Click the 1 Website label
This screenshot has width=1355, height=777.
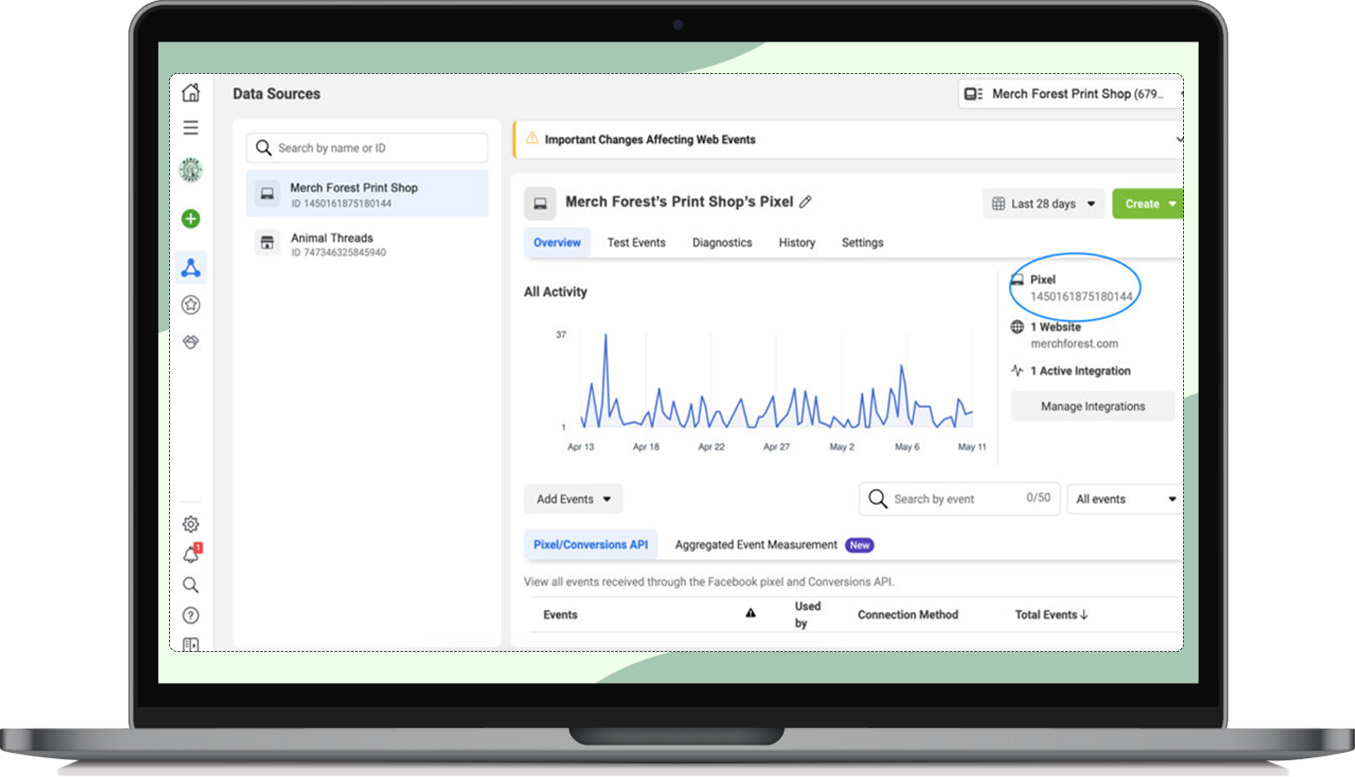pyautogui.click(x=1055, y=327)
